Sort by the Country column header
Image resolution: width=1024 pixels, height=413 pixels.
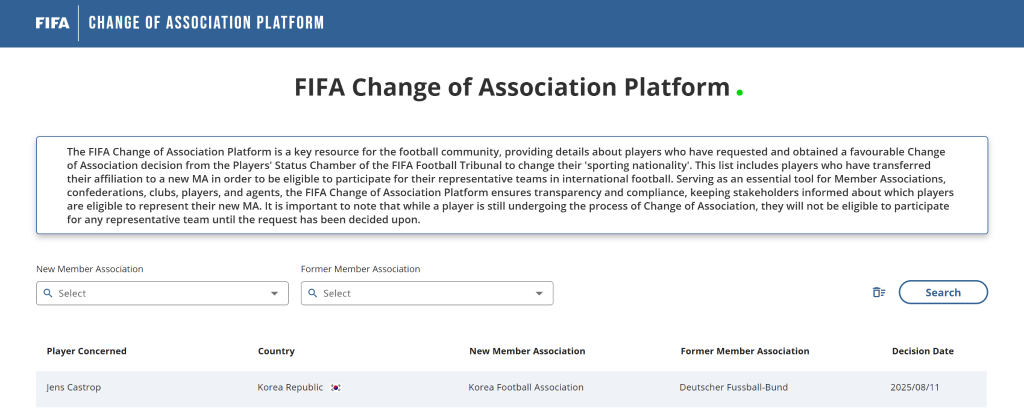point(276,351)
